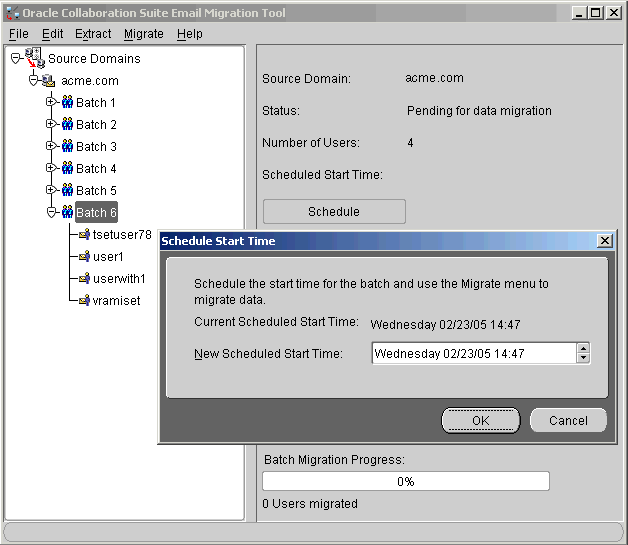
Task: Select userwith1 in the tree
Action: tap(119, 279)
